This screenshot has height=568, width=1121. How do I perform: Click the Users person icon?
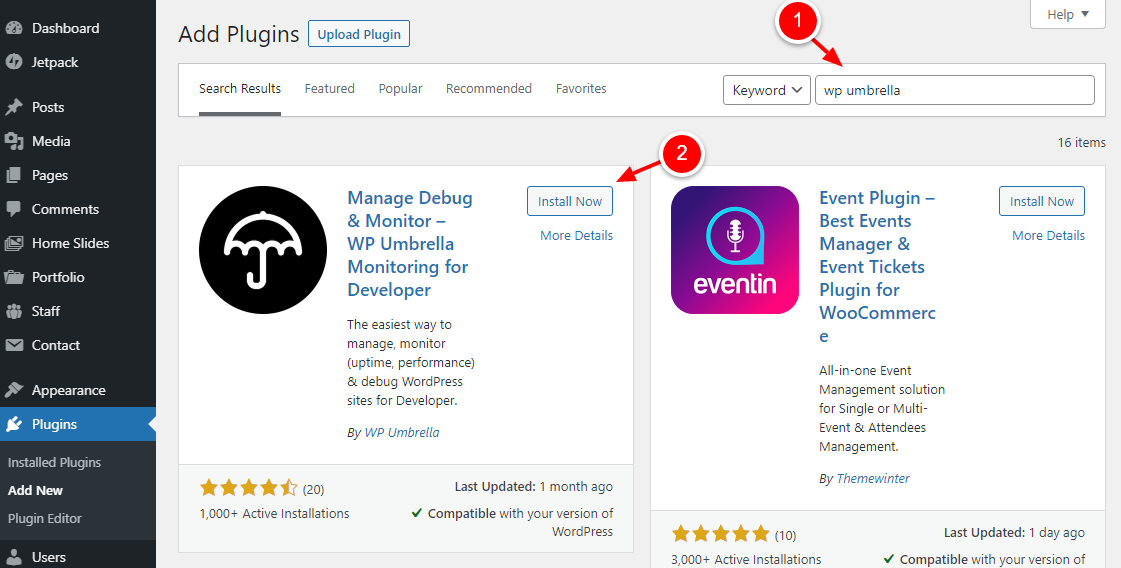coord(14,557)
